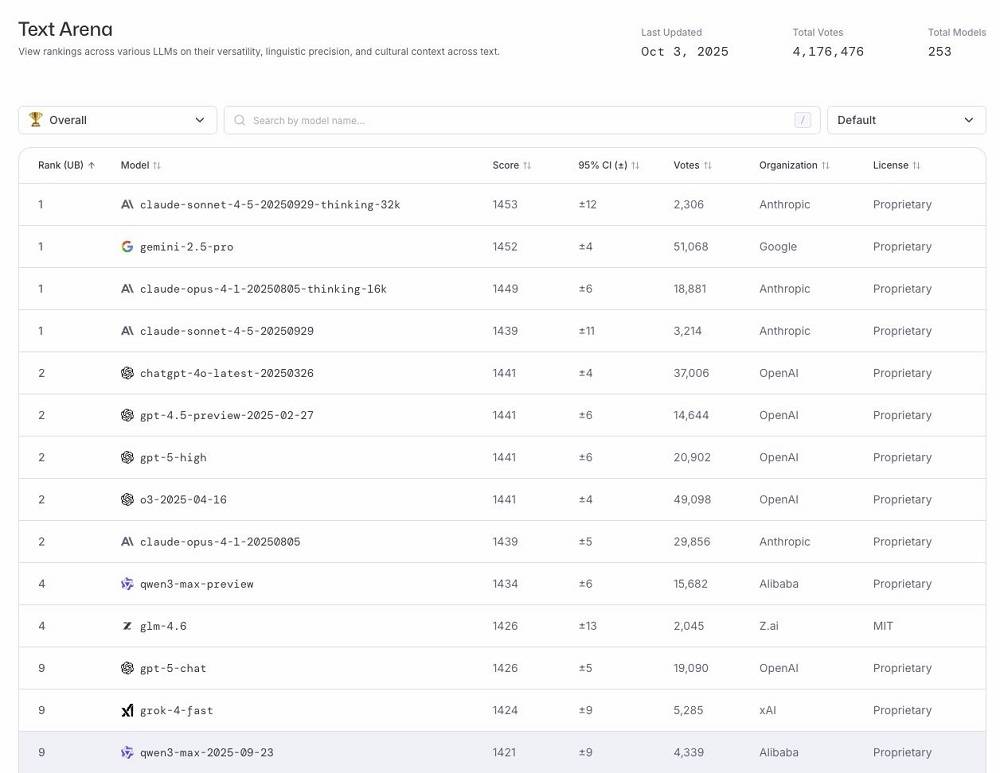Sort by the Organization column header

pos(794,166)
